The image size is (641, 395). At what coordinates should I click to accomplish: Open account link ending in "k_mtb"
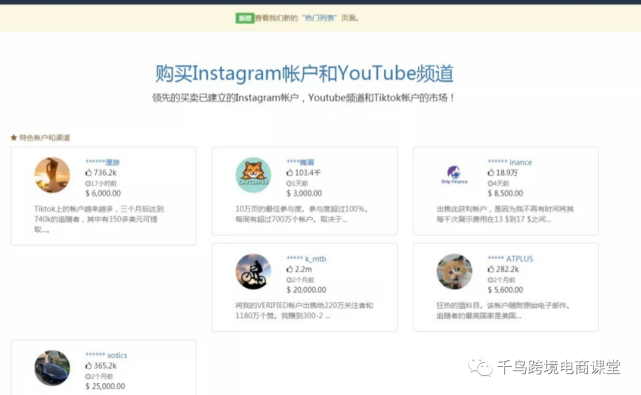306,259
